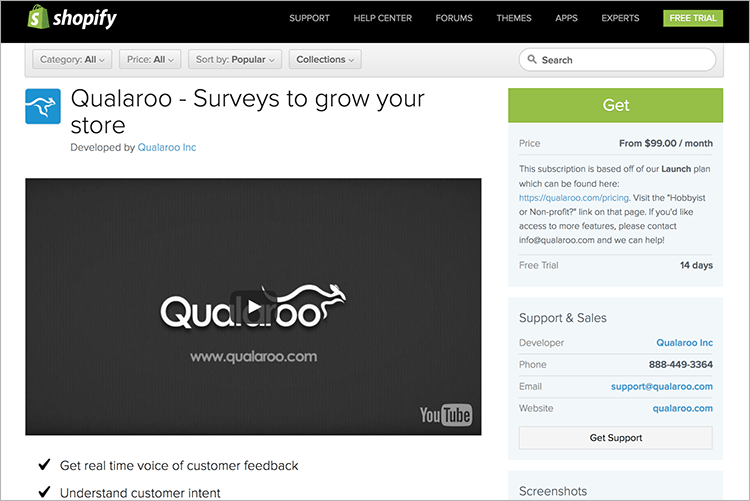
Task: Focus the Search input field
Action: pos(617,60)
